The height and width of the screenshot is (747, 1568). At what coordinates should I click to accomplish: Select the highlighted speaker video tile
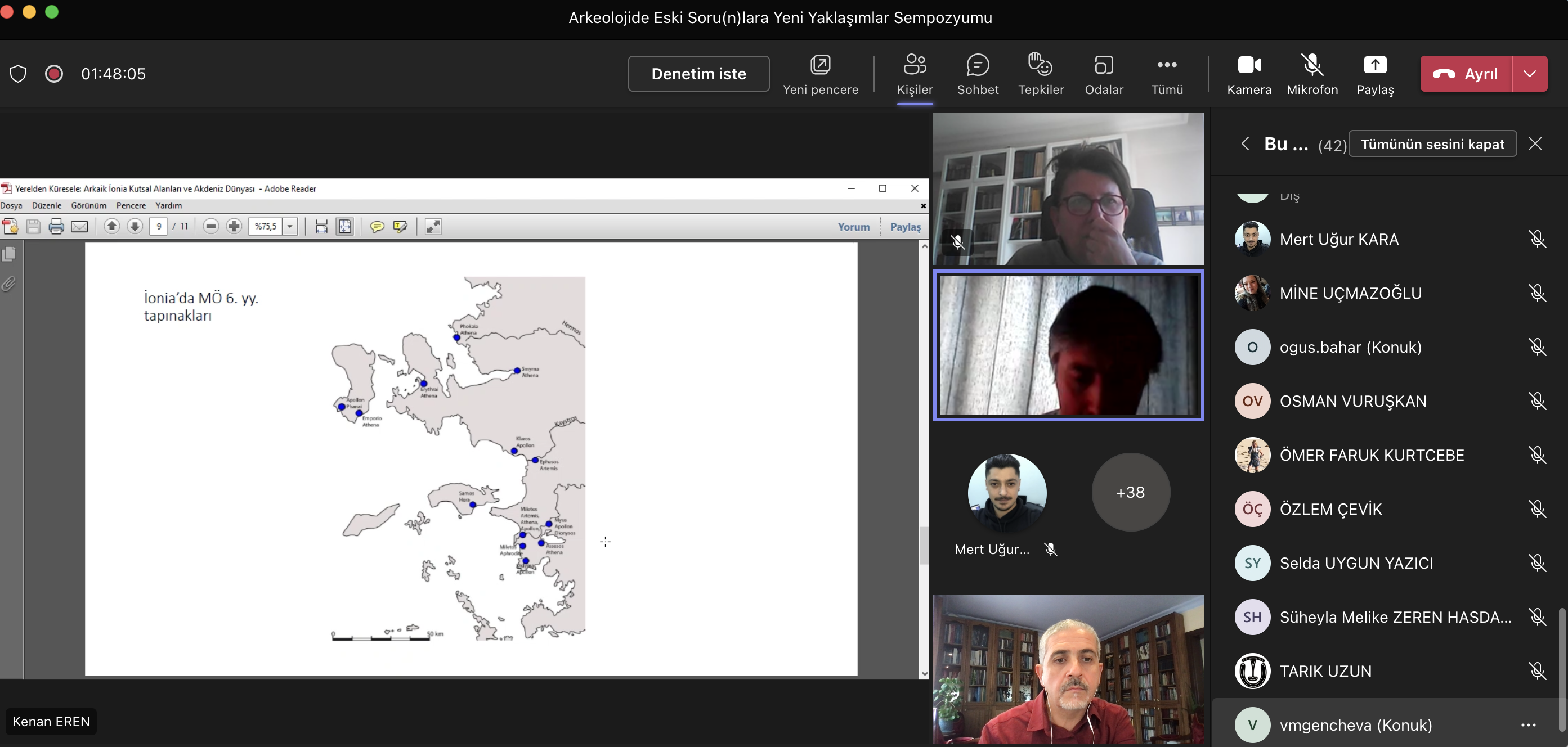pyautogui.click(x=1068, y=345)
